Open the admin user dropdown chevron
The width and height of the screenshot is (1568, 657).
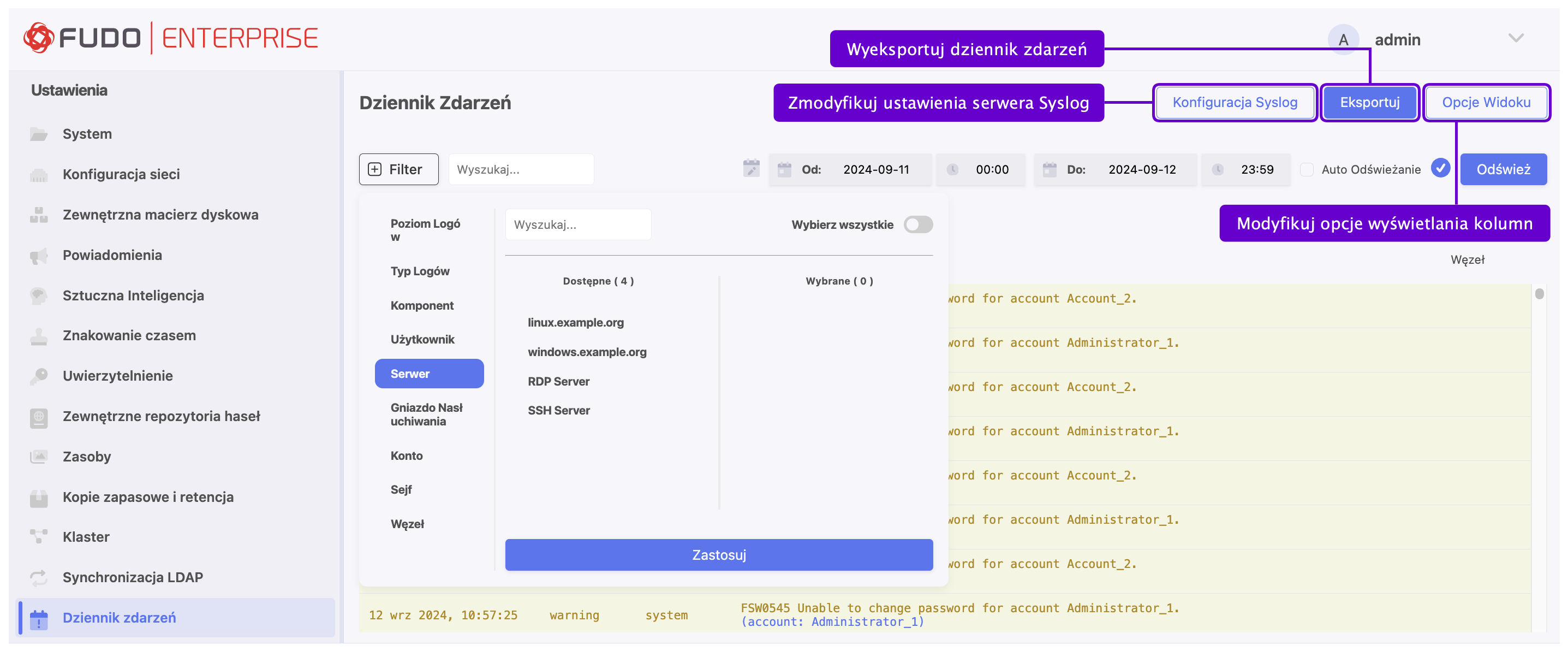pos(1516,38)
